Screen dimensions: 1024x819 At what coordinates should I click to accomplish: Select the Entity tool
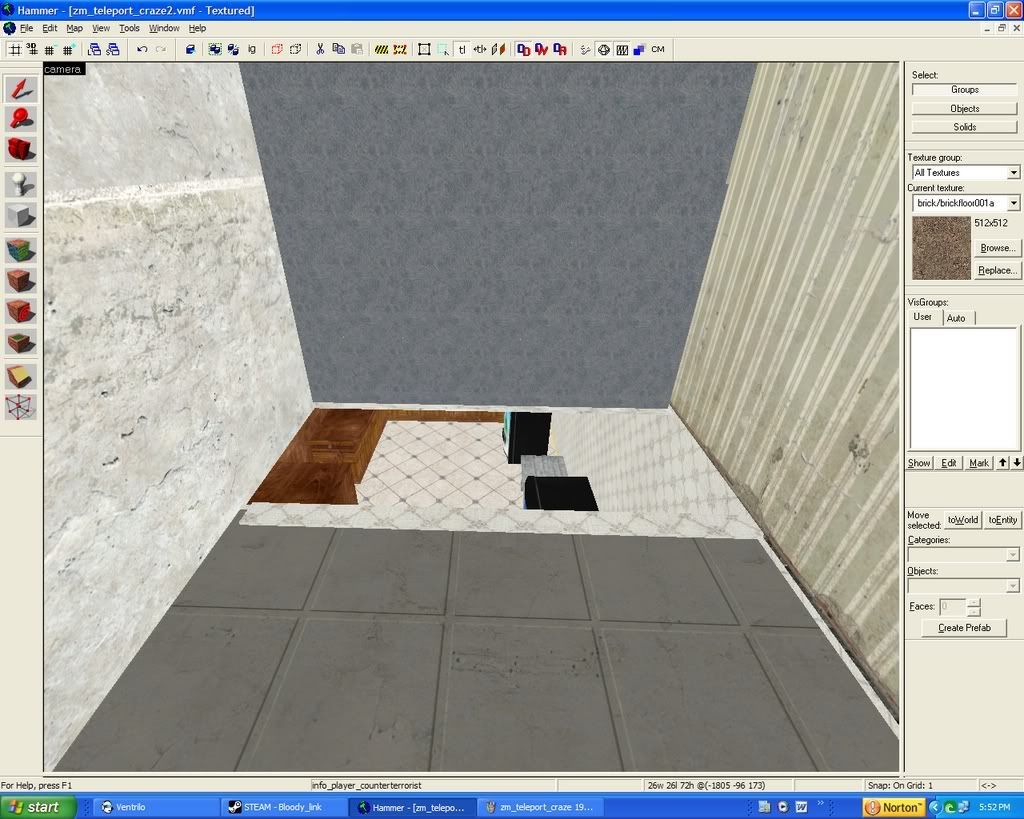21,184
